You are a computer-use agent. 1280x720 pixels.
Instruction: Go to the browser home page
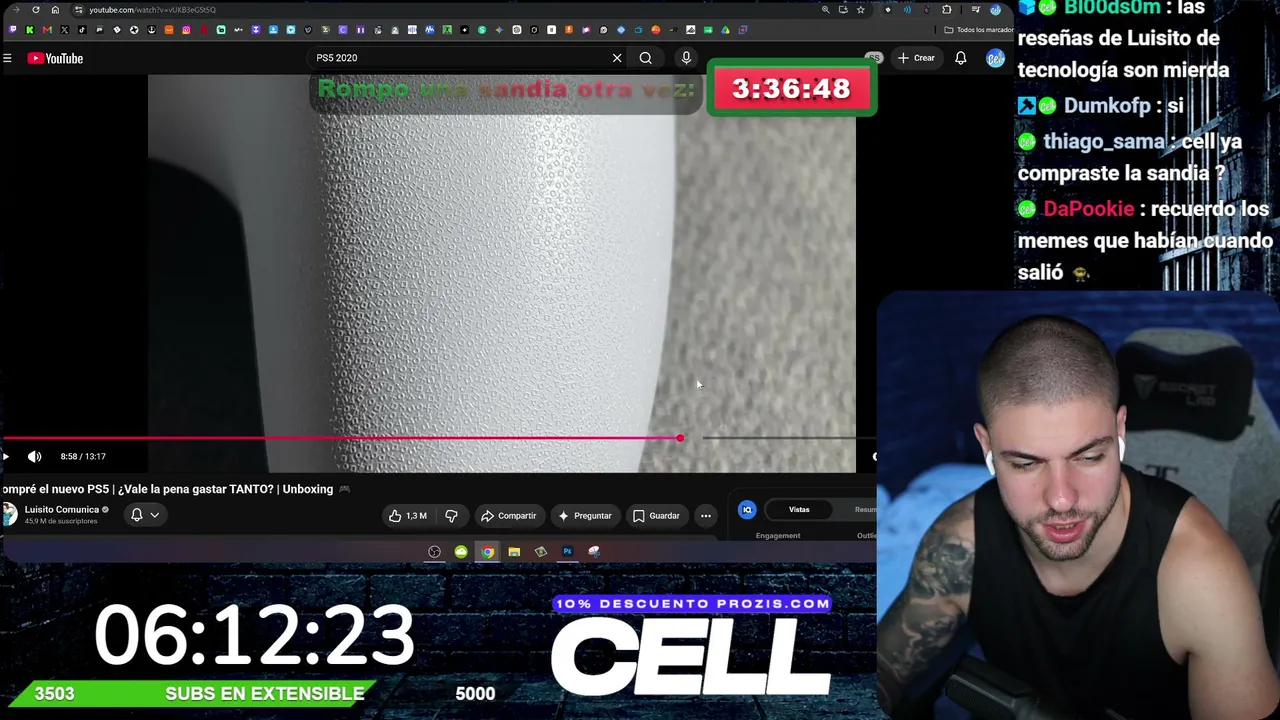55,10
